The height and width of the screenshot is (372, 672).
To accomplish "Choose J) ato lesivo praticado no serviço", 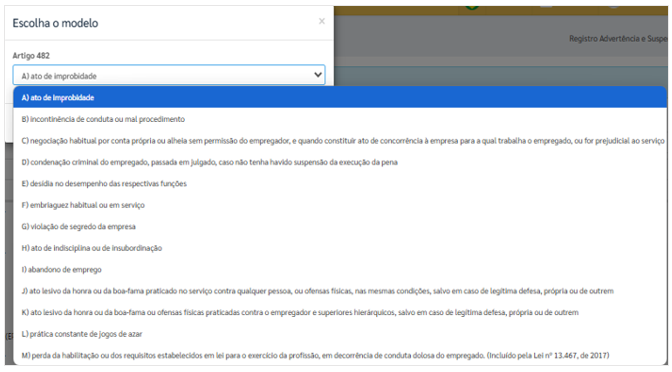I will coord(340,291).
